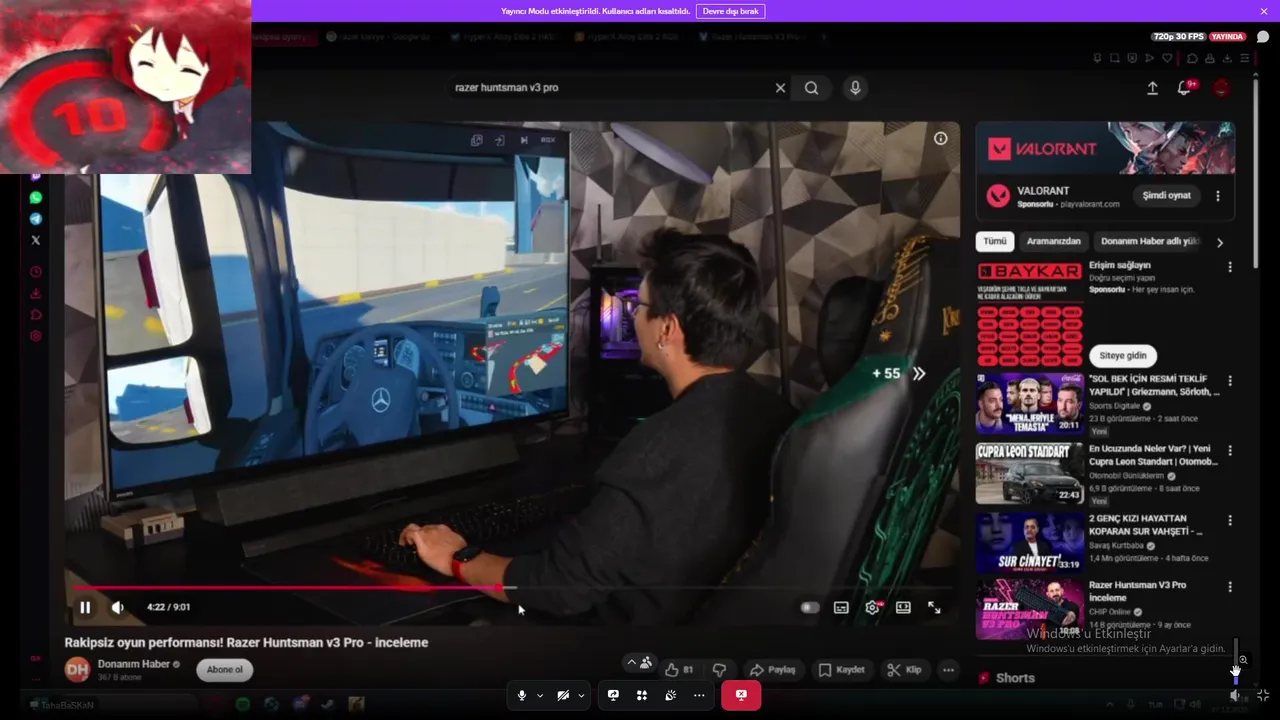1280x720 pixels.
Task: Open the Sports Digitale video thumbnail
Action: pyautogui.click(x=1029, y=403)
